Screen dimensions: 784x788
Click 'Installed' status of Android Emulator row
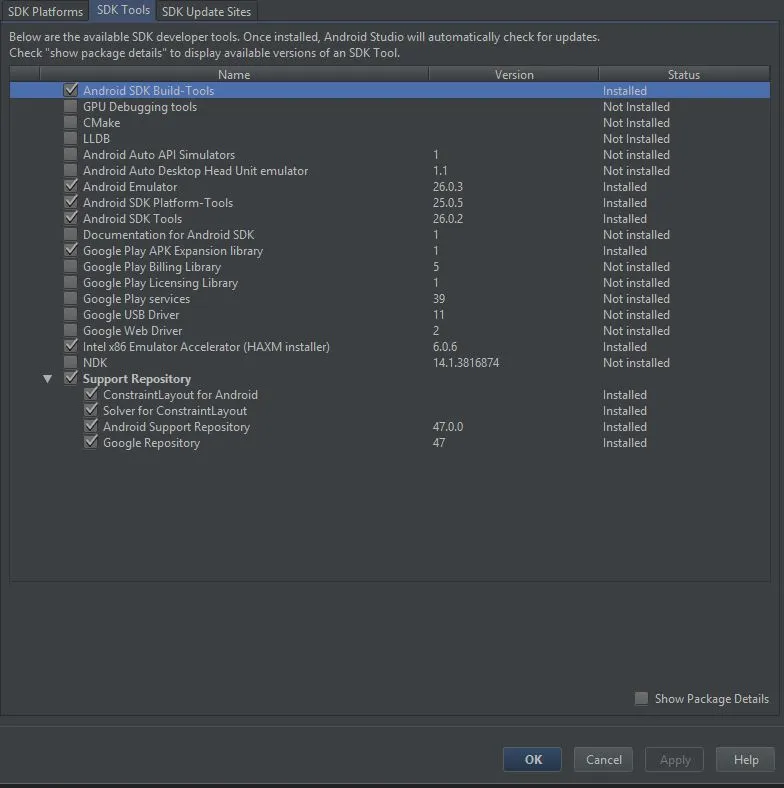point(625,186)
